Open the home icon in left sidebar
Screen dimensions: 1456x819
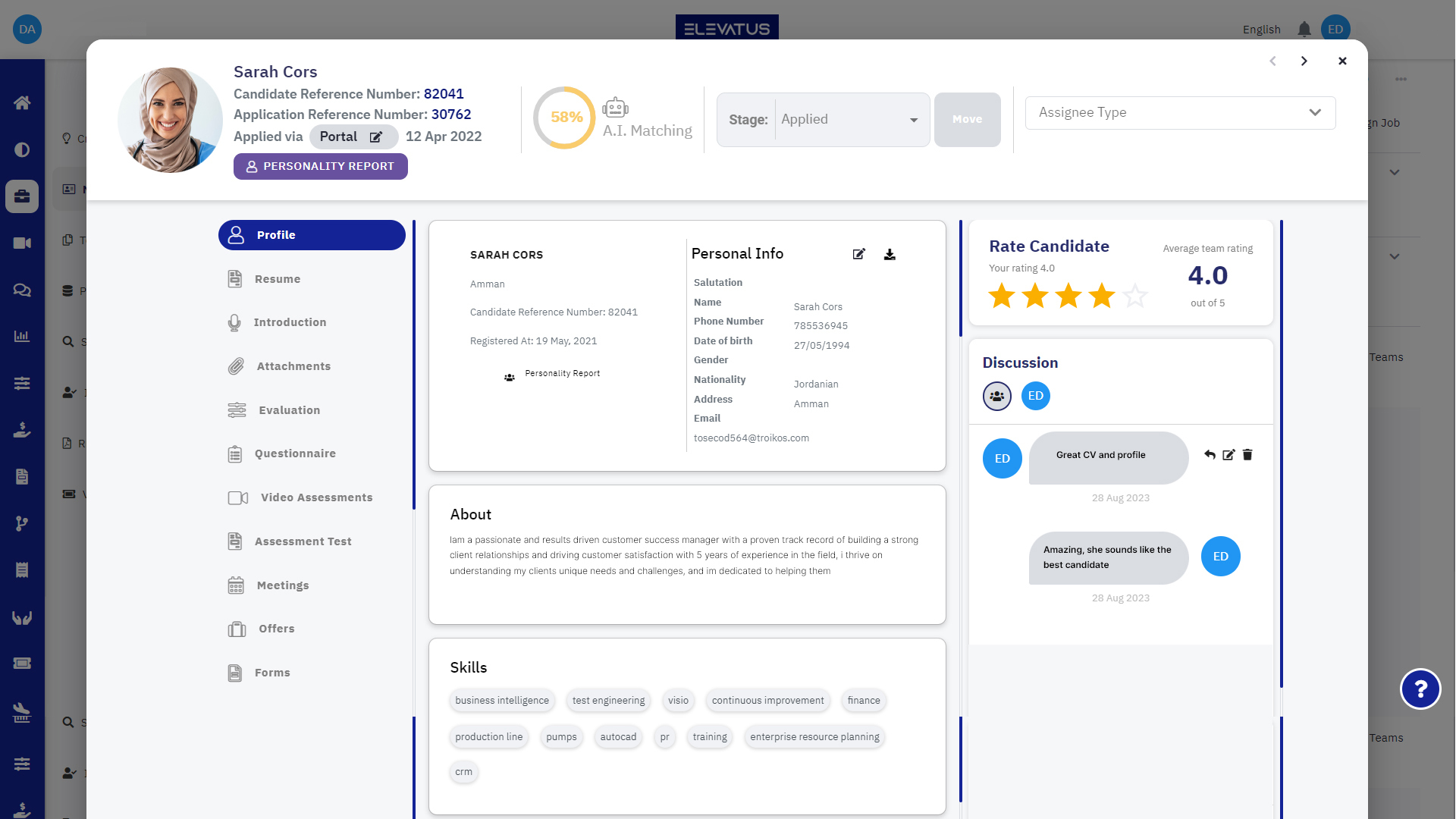(22, 102)
